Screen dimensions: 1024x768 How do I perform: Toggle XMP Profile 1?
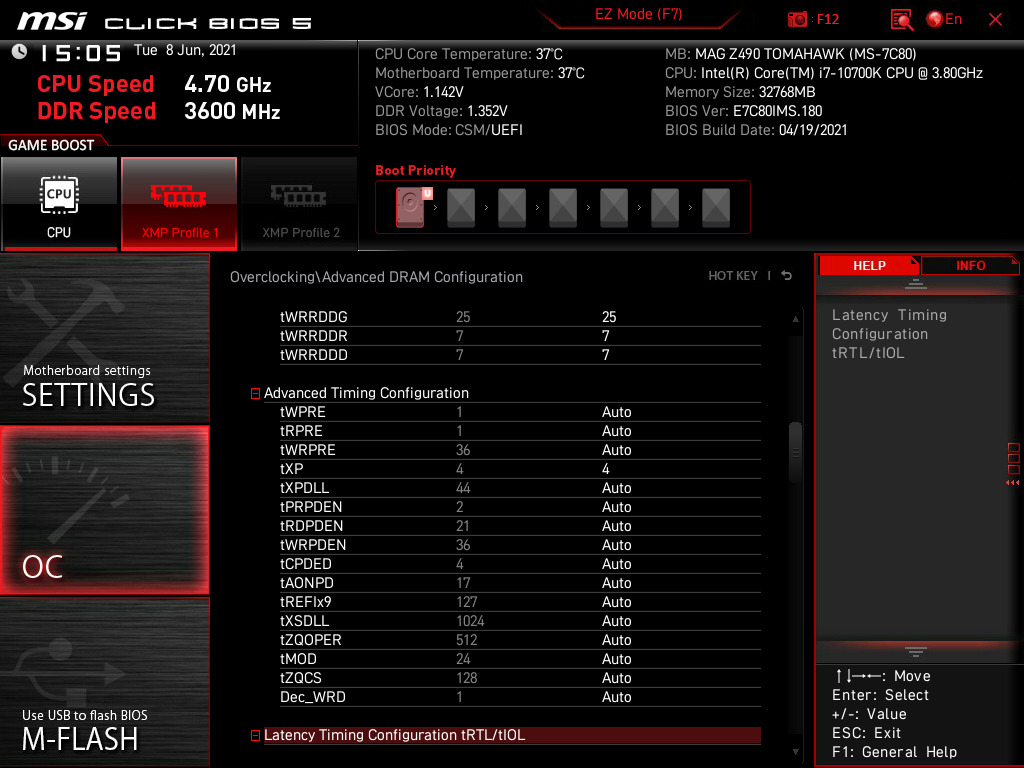(179, 204)
